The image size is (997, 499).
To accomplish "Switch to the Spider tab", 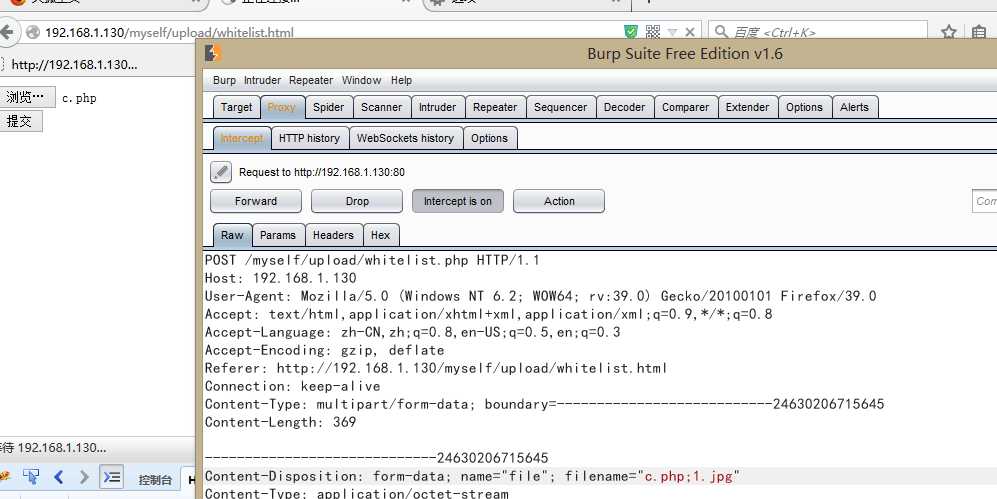I will (x=328, y=107).
